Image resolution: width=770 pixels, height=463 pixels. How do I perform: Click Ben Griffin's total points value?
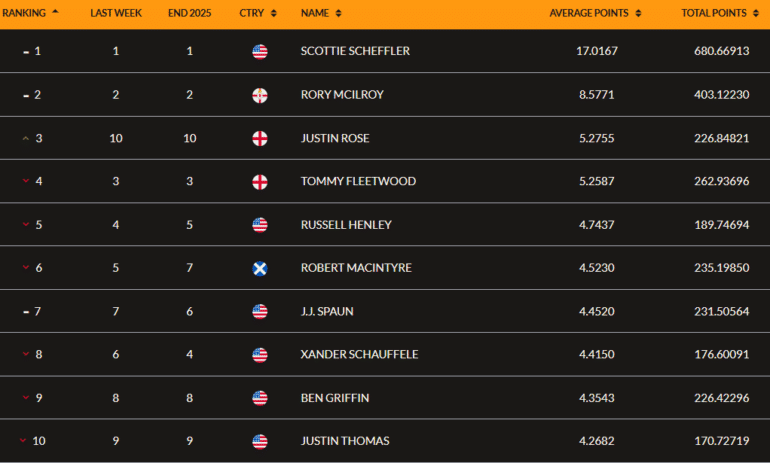714,398
